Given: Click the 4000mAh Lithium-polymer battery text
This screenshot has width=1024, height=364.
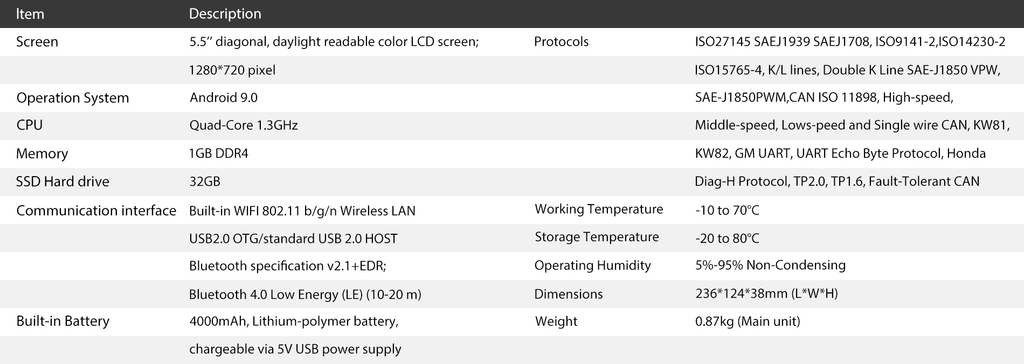Looking at the screenshot, I should click(293, 322).
